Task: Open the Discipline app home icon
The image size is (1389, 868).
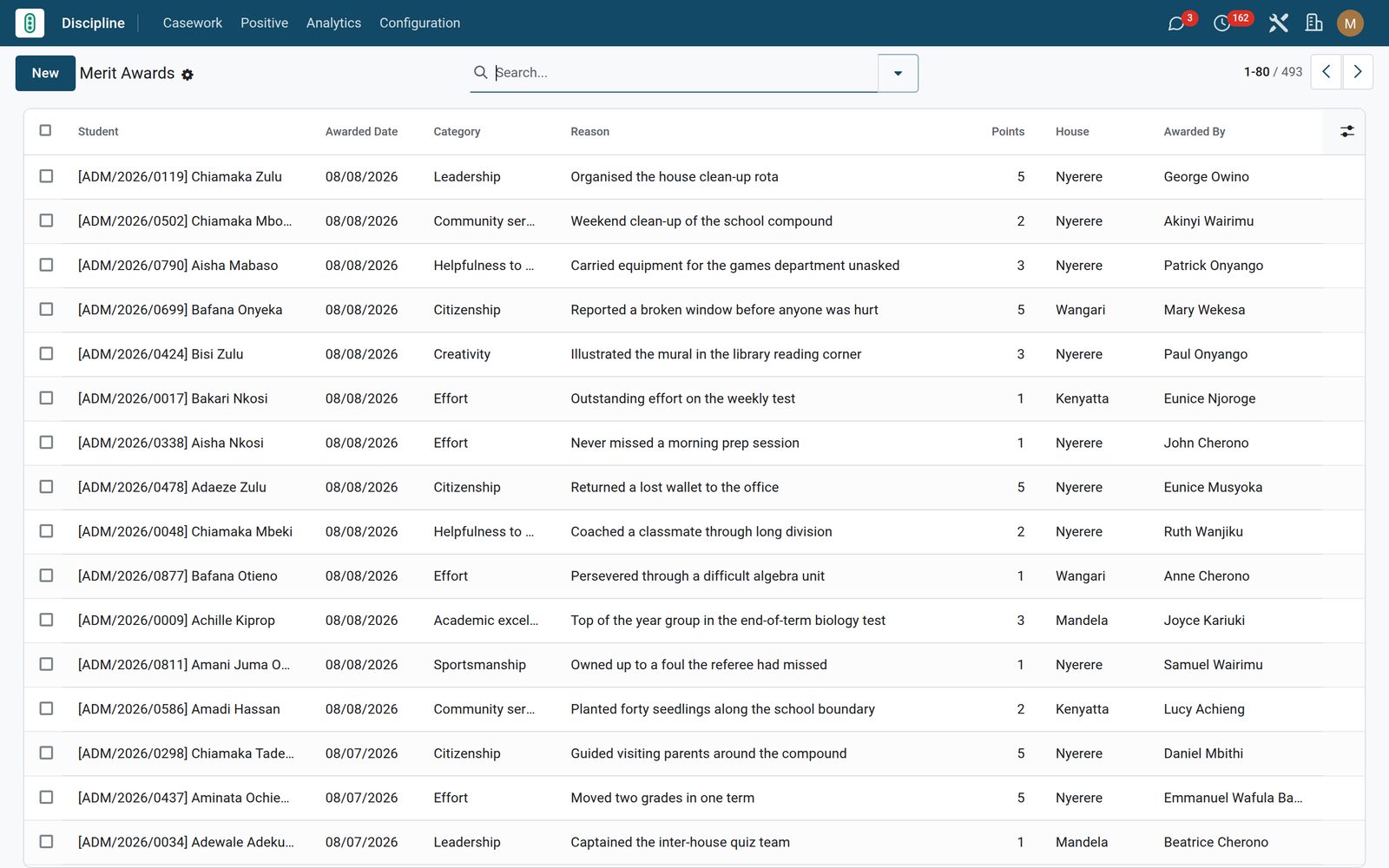Action: (x=30, y=23)
